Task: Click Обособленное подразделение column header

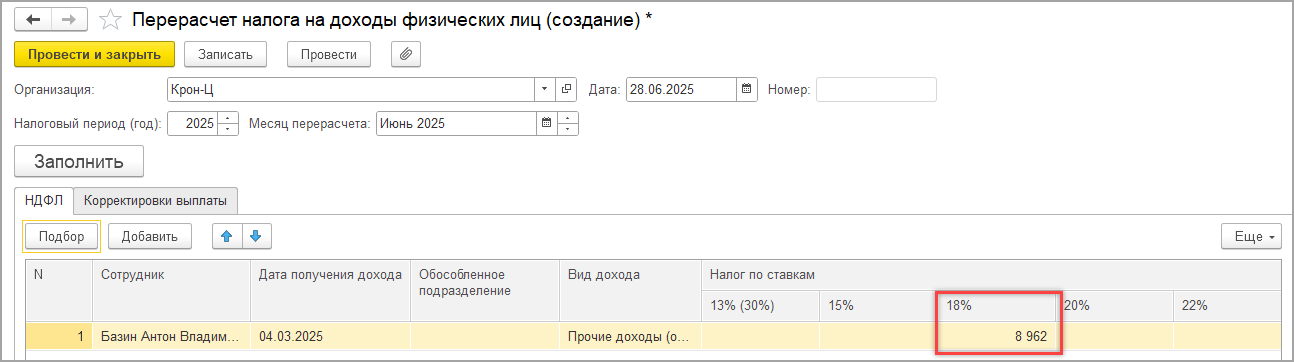Action: tap(485, 290)
